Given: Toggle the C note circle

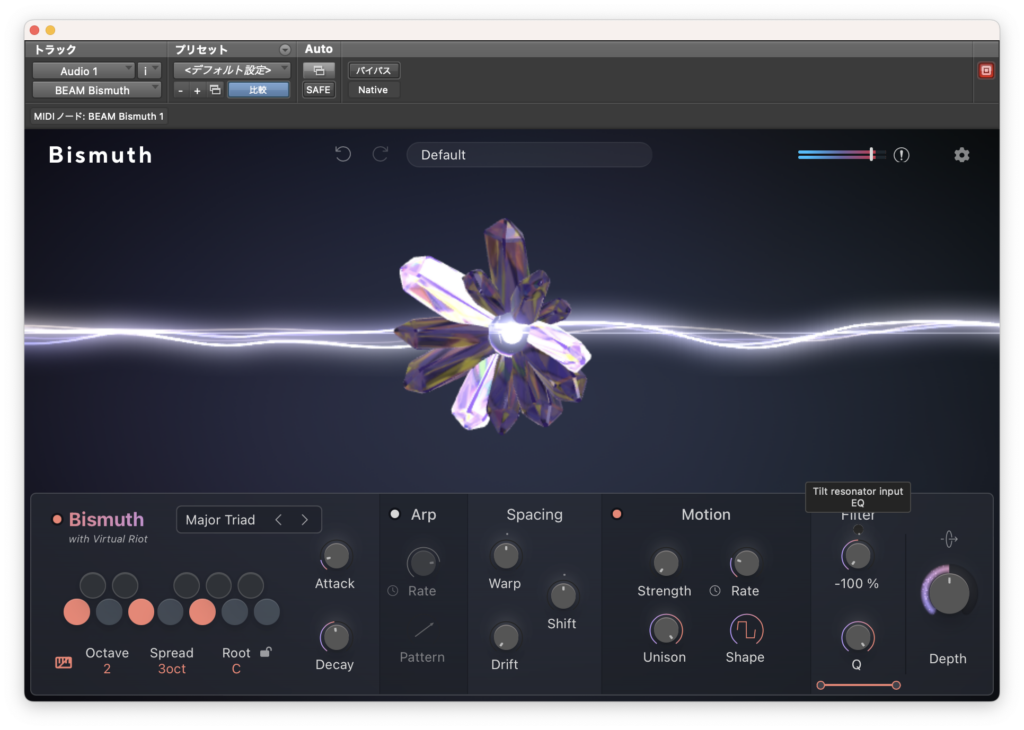Looking at the screenshot, I should coord(77,612).
